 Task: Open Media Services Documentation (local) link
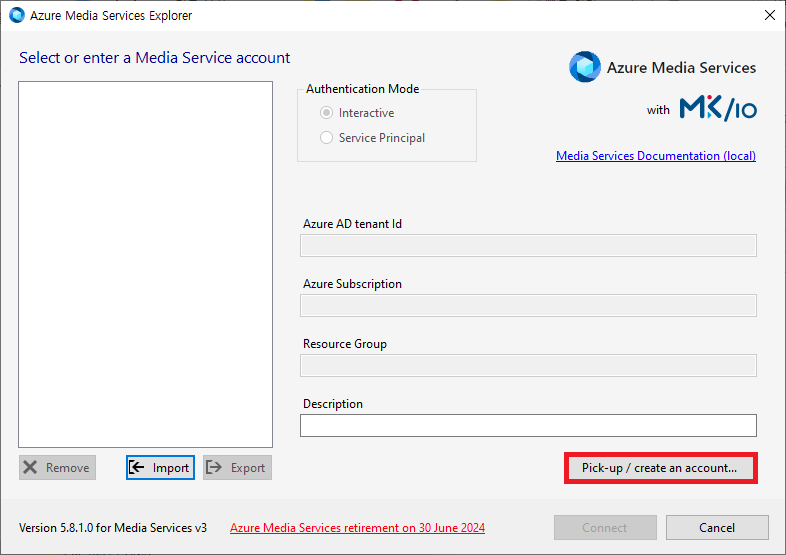pos(656,156)
